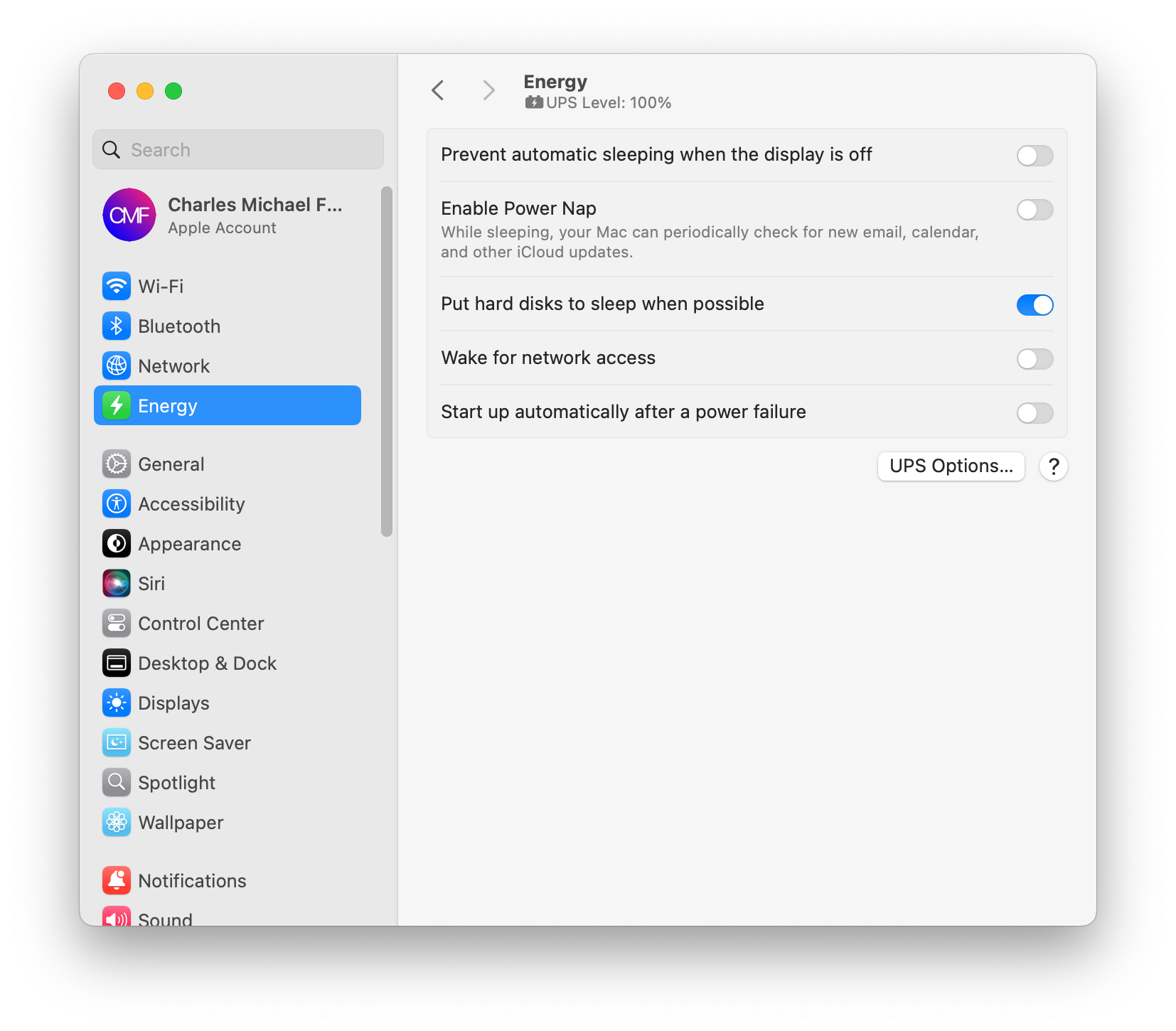Click the Displays sun icon
The image size is (1176, 1031).
tap(117, 703)
